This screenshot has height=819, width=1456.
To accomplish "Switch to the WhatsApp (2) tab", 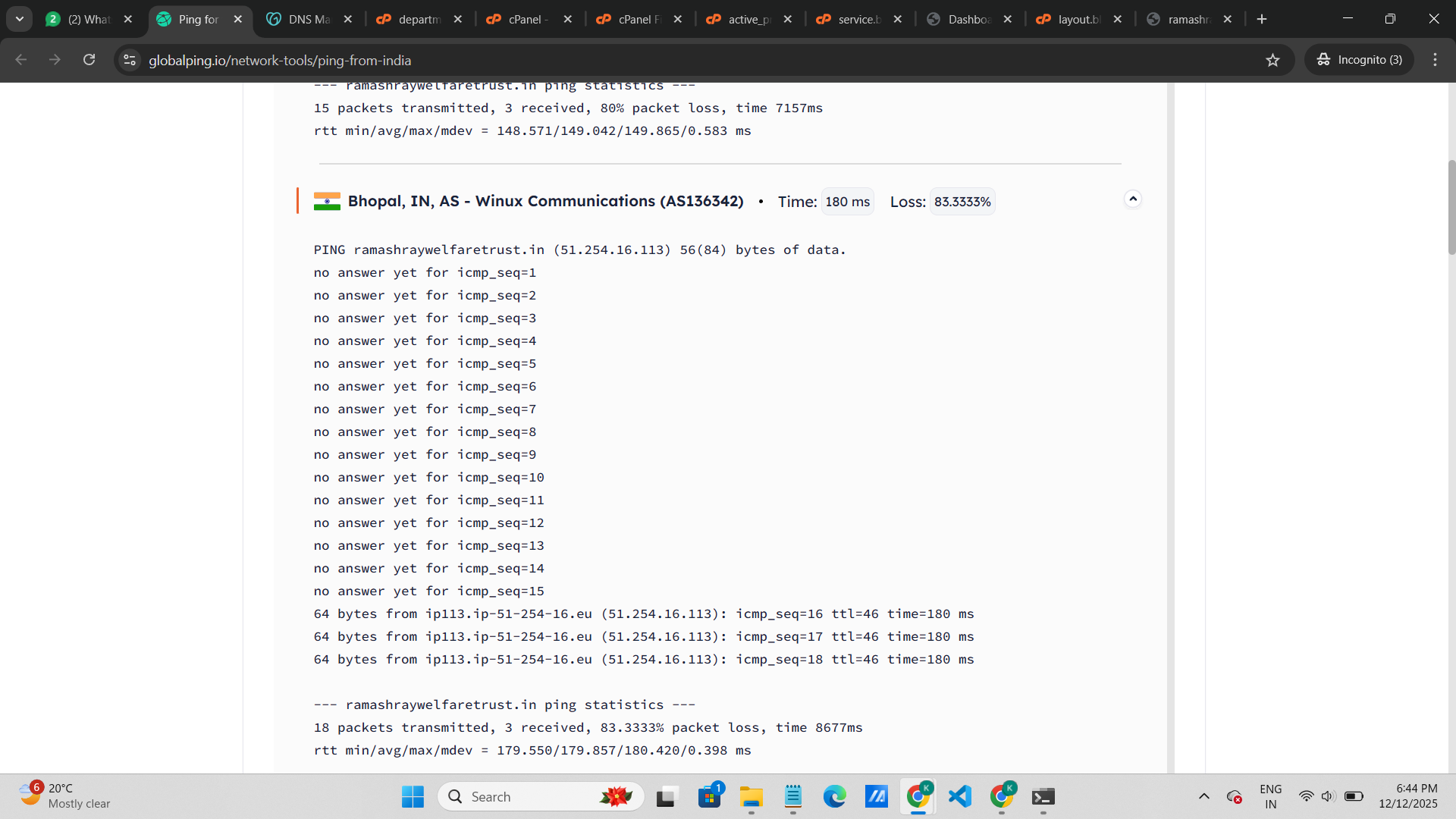I will (89, 19).
